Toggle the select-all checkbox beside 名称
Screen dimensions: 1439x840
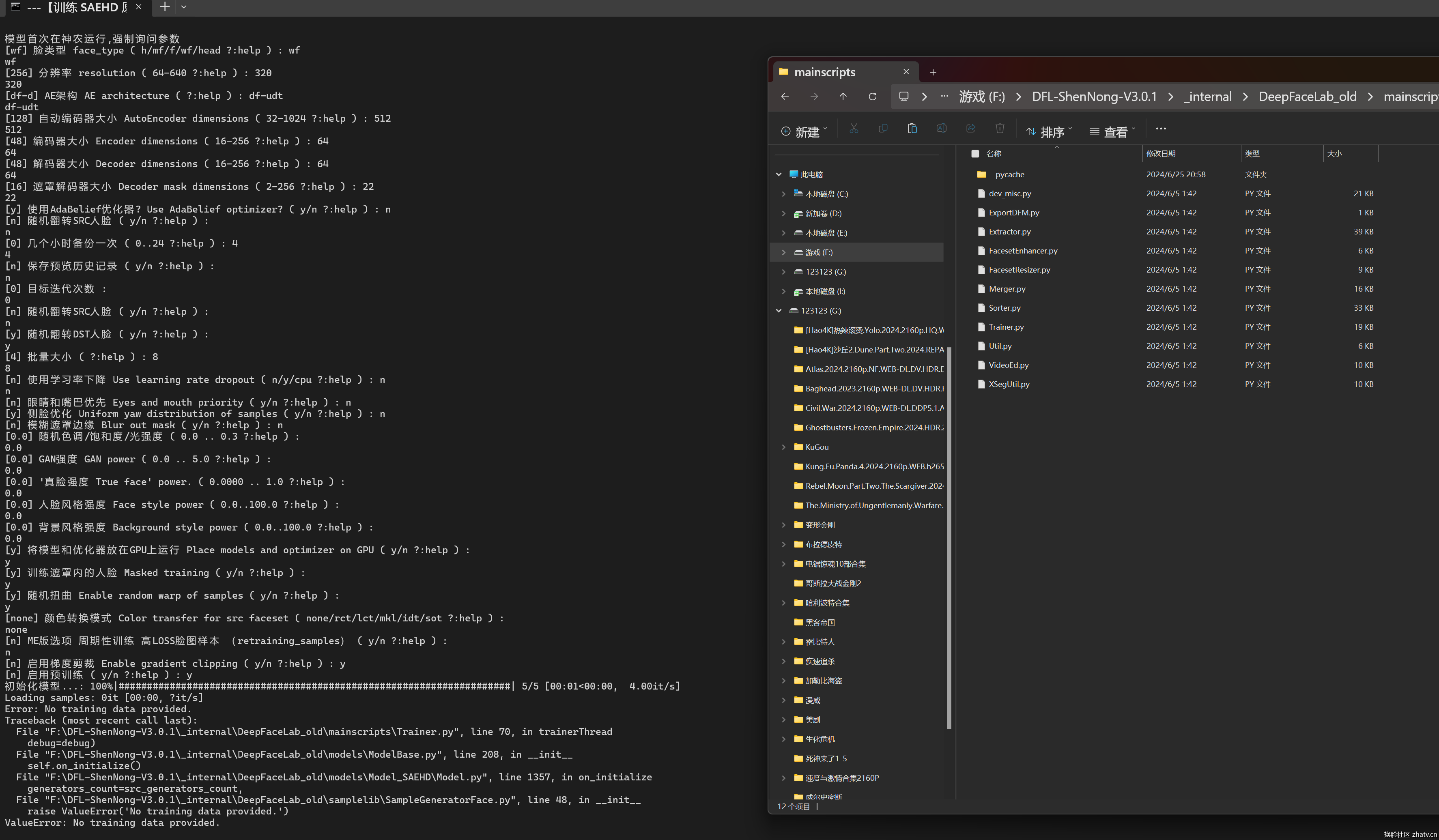click(x=975, y=154)
